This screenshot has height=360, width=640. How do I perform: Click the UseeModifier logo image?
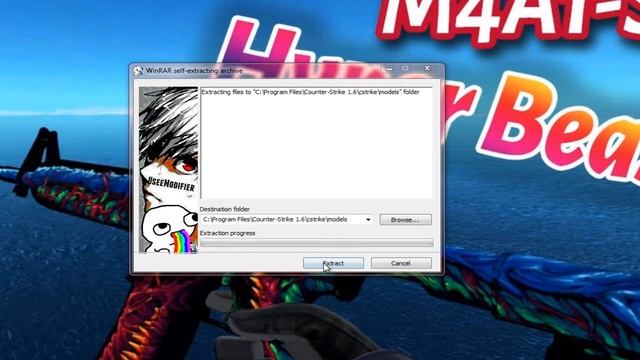coord(169,170)
